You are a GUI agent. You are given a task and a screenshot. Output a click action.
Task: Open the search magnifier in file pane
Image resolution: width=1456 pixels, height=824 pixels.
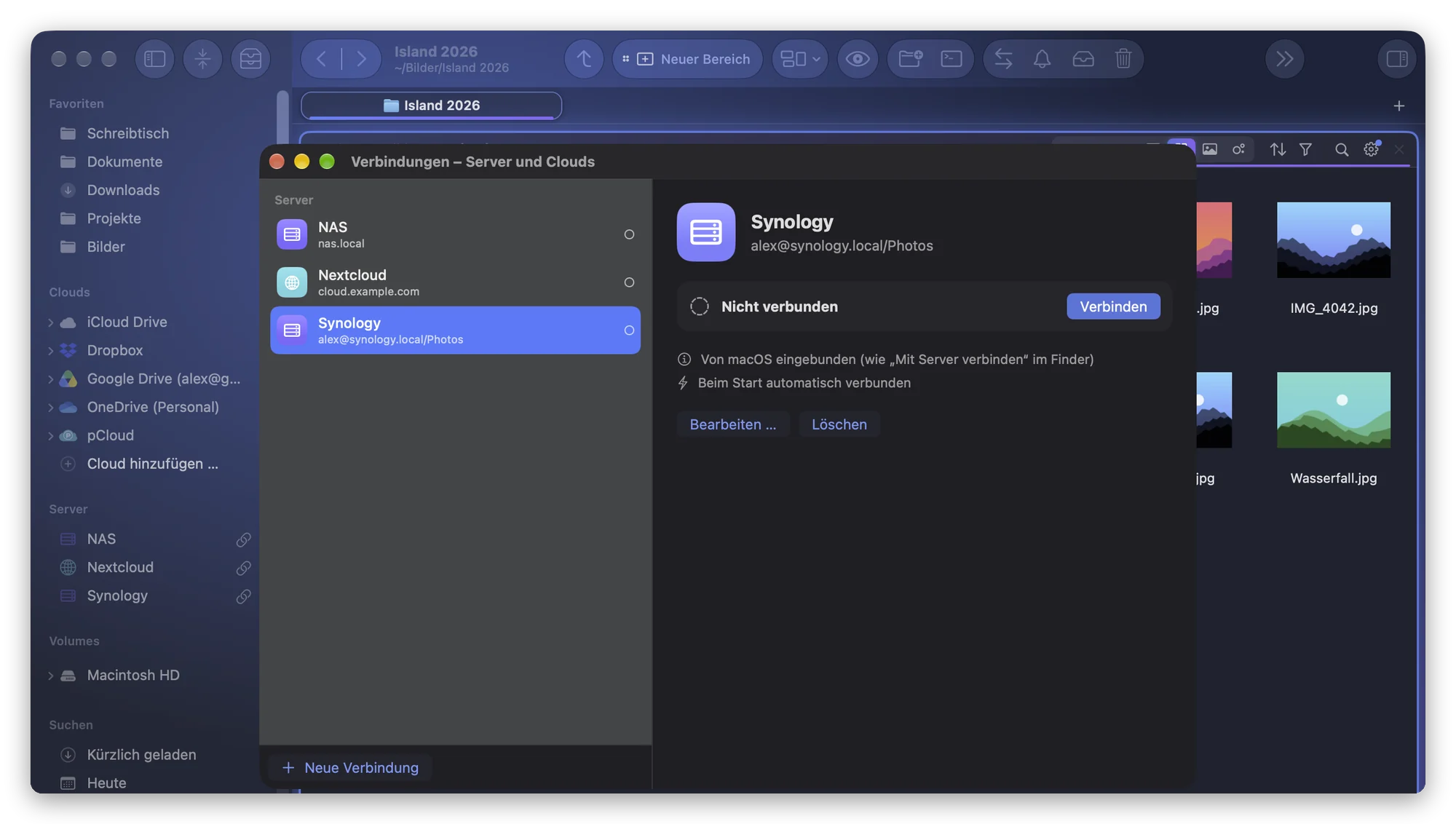click(x=1342, y=149)
